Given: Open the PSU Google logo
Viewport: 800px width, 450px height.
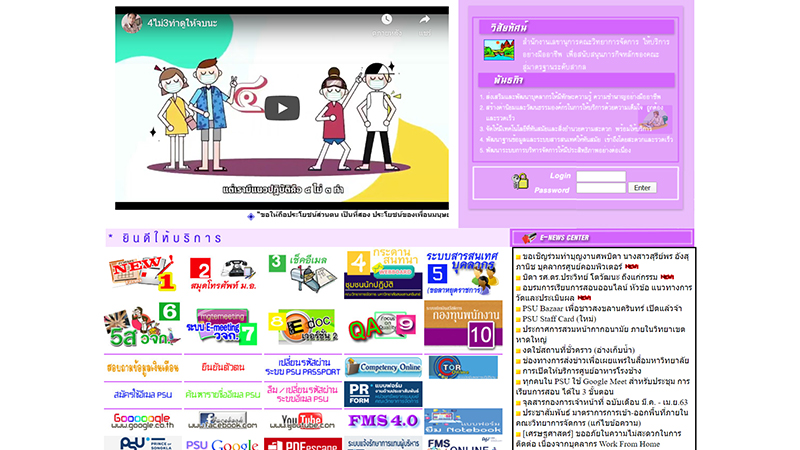Looking at the screenshot, I should pos(223,444).
